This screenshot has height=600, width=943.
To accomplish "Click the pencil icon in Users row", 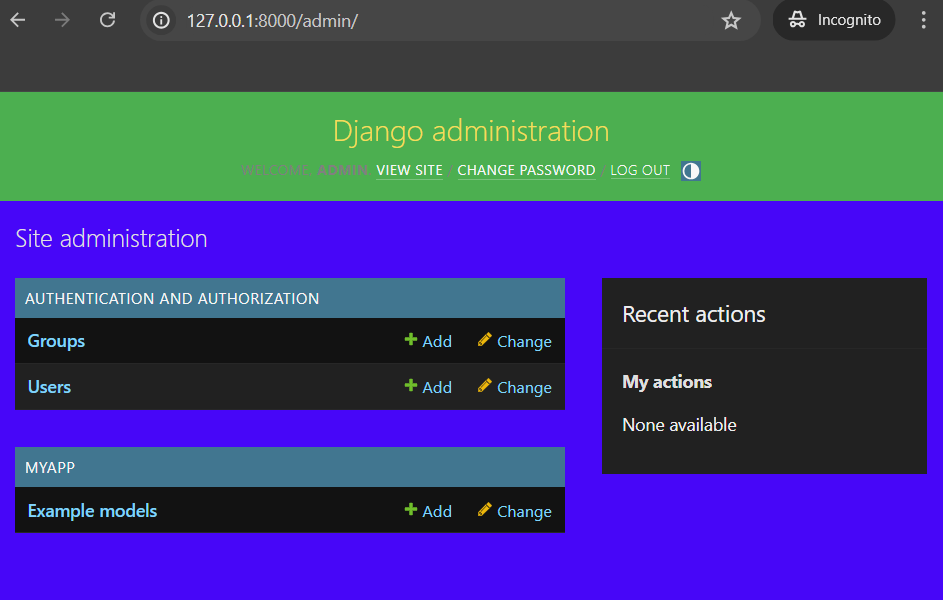I will (485, 385).
